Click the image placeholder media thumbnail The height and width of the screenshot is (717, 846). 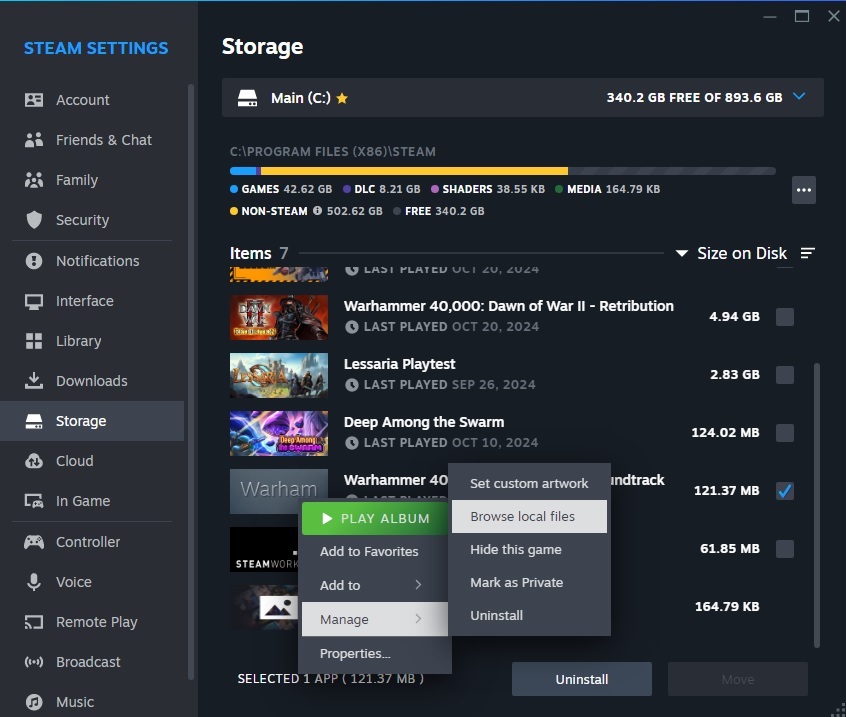(x=264, y=607)
